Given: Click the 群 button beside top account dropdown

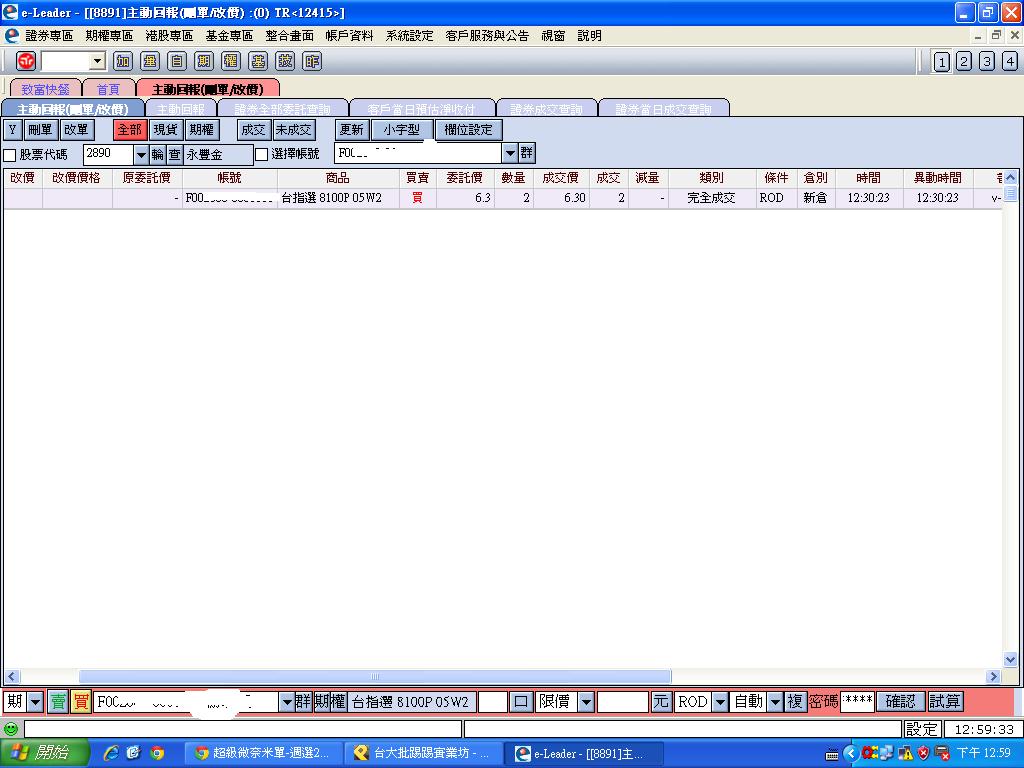Looking at the screenshot, I should click(527, 153).
